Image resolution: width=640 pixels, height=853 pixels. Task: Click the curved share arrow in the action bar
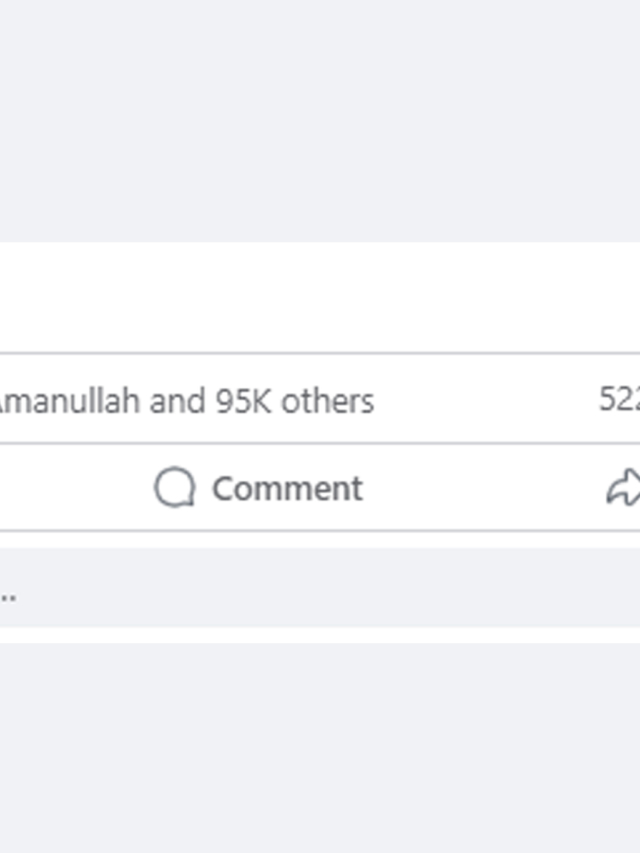(x=624, y=487)
